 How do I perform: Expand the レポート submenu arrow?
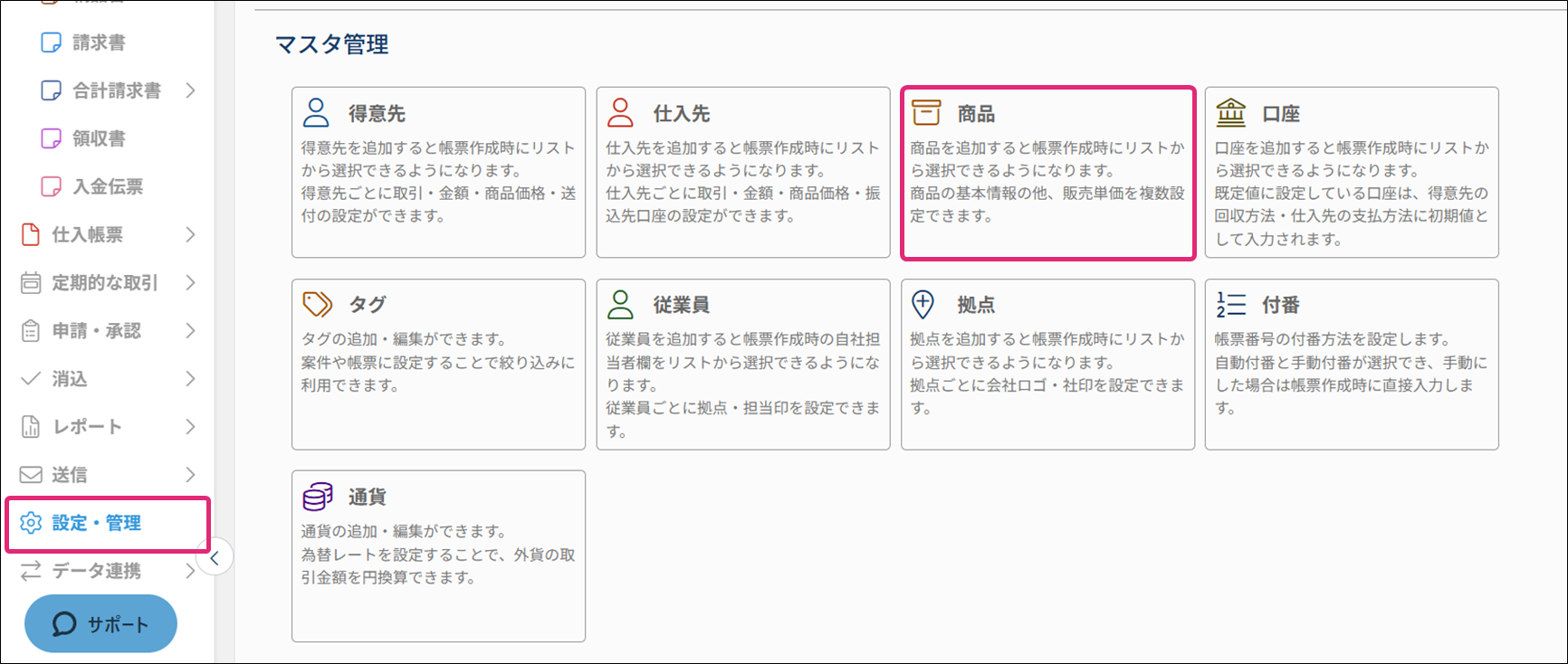pos(190,426)
